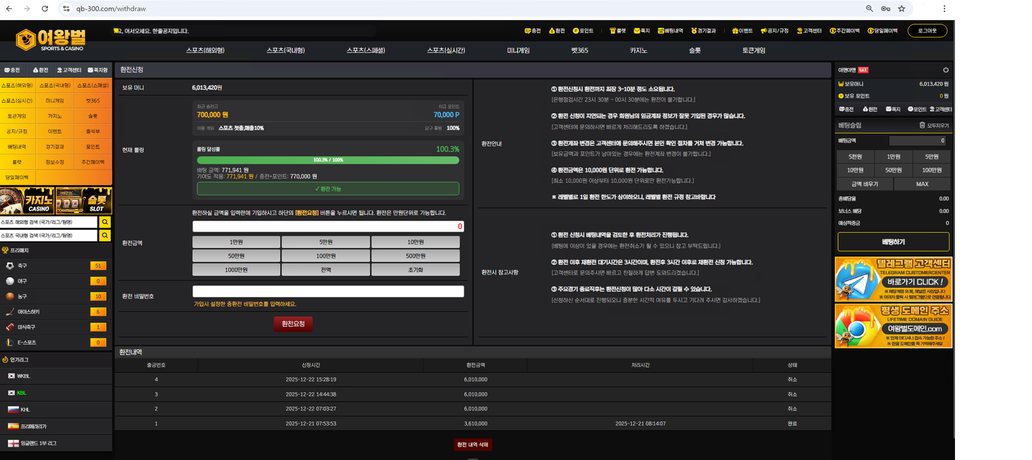The image size is (1032, 460).
Task: Click the soccer ball 축구 icon
Action: [9, 266]
